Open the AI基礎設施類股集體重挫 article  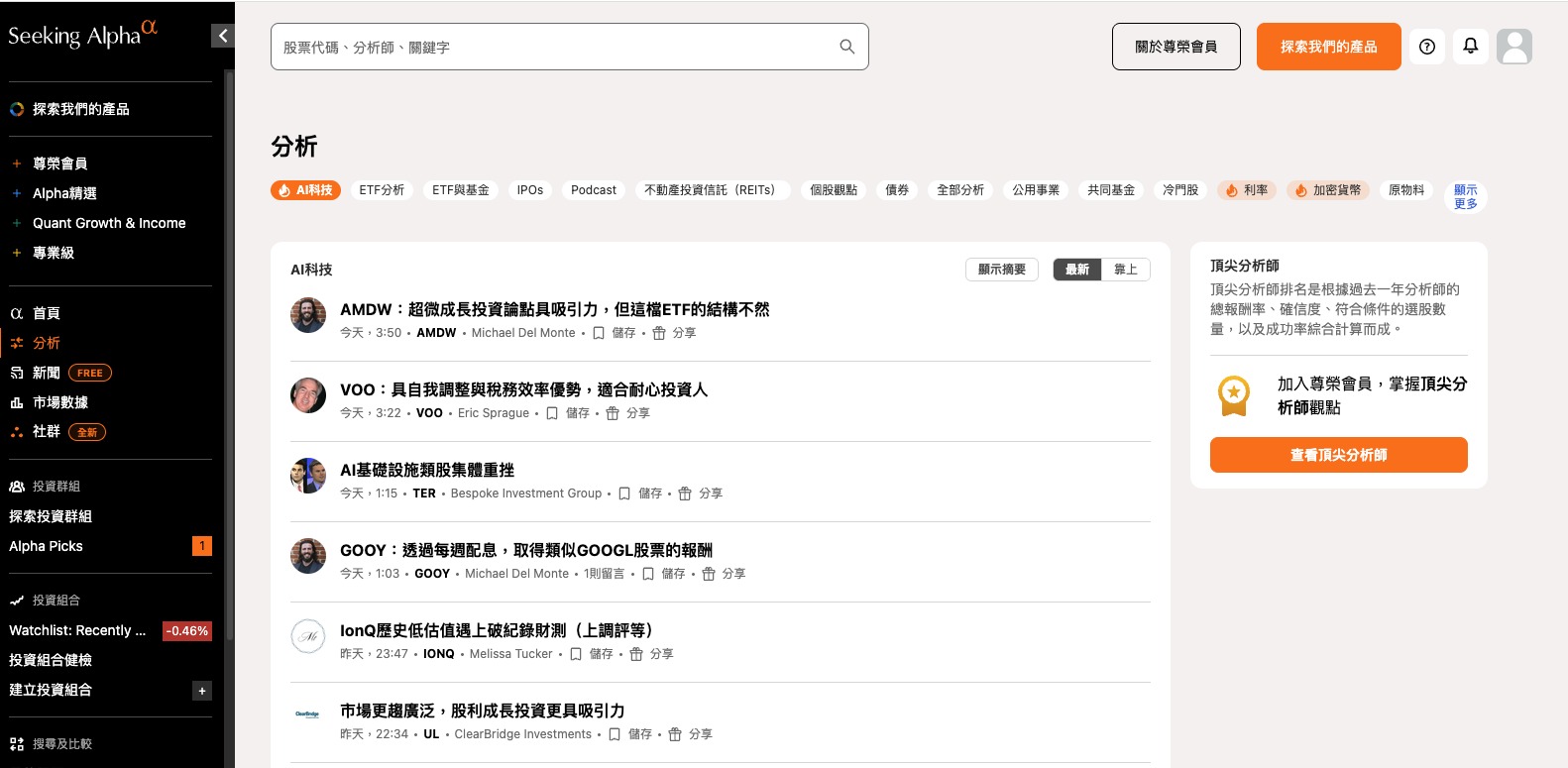[x=427, y=470]
